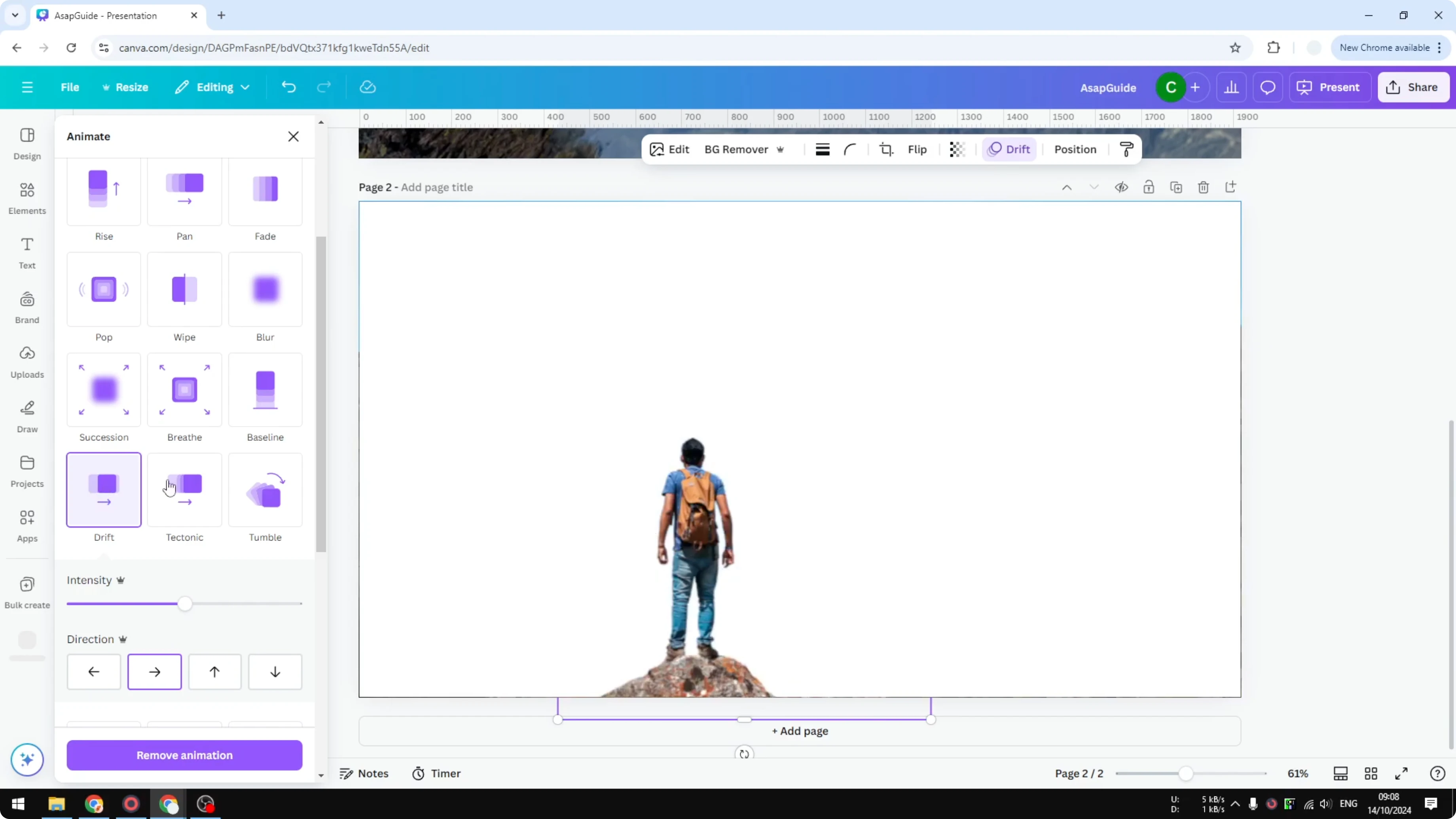
Task: Hide Page 2 with the eye toggle
Action: tap(1122, 187)
